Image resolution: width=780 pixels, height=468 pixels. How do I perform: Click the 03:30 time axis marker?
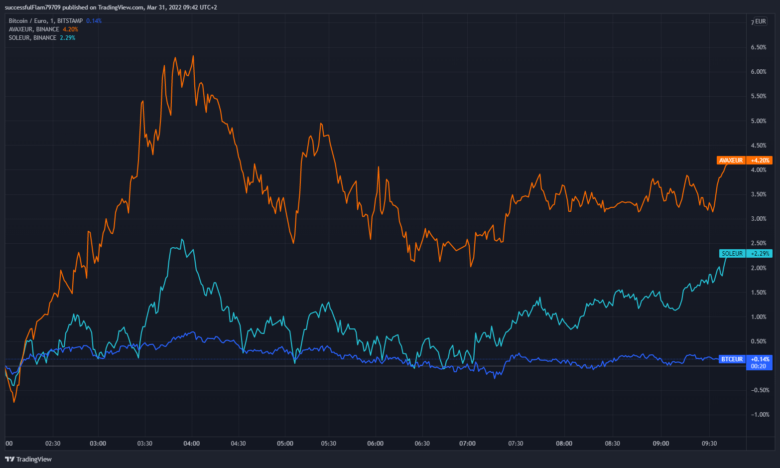pos(145,444)
